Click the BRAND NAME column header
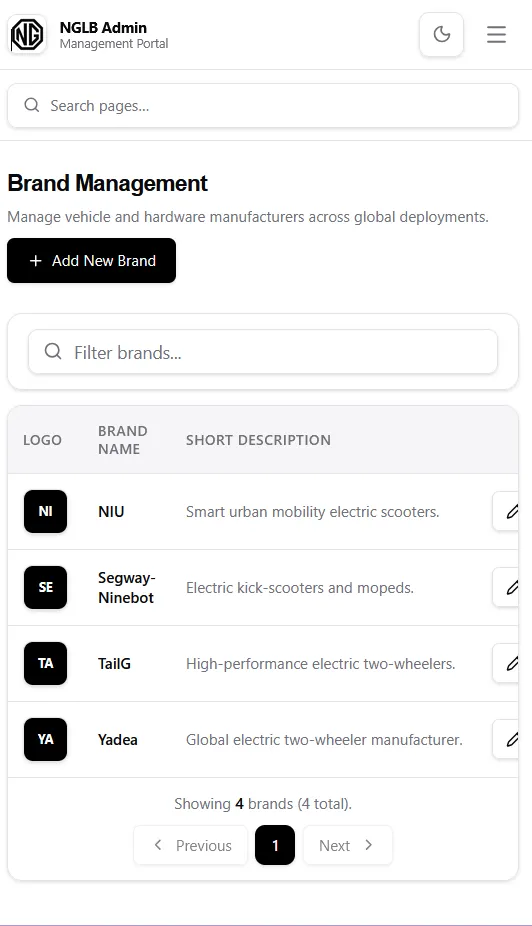The height and width of the screenshot is (926, 532). 123,440
